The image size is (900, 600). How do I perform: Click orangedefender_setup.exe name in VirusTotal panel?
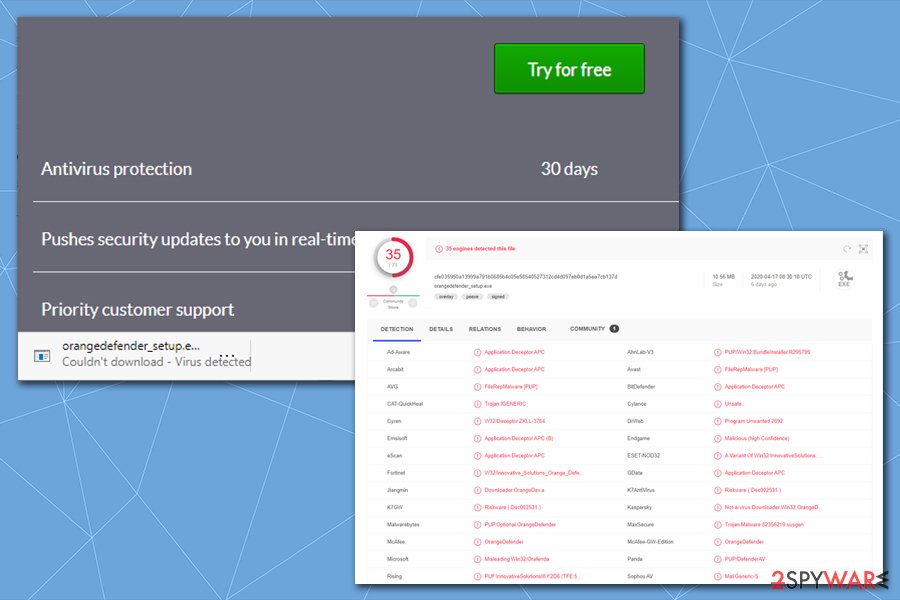click(x=463, y=286)
